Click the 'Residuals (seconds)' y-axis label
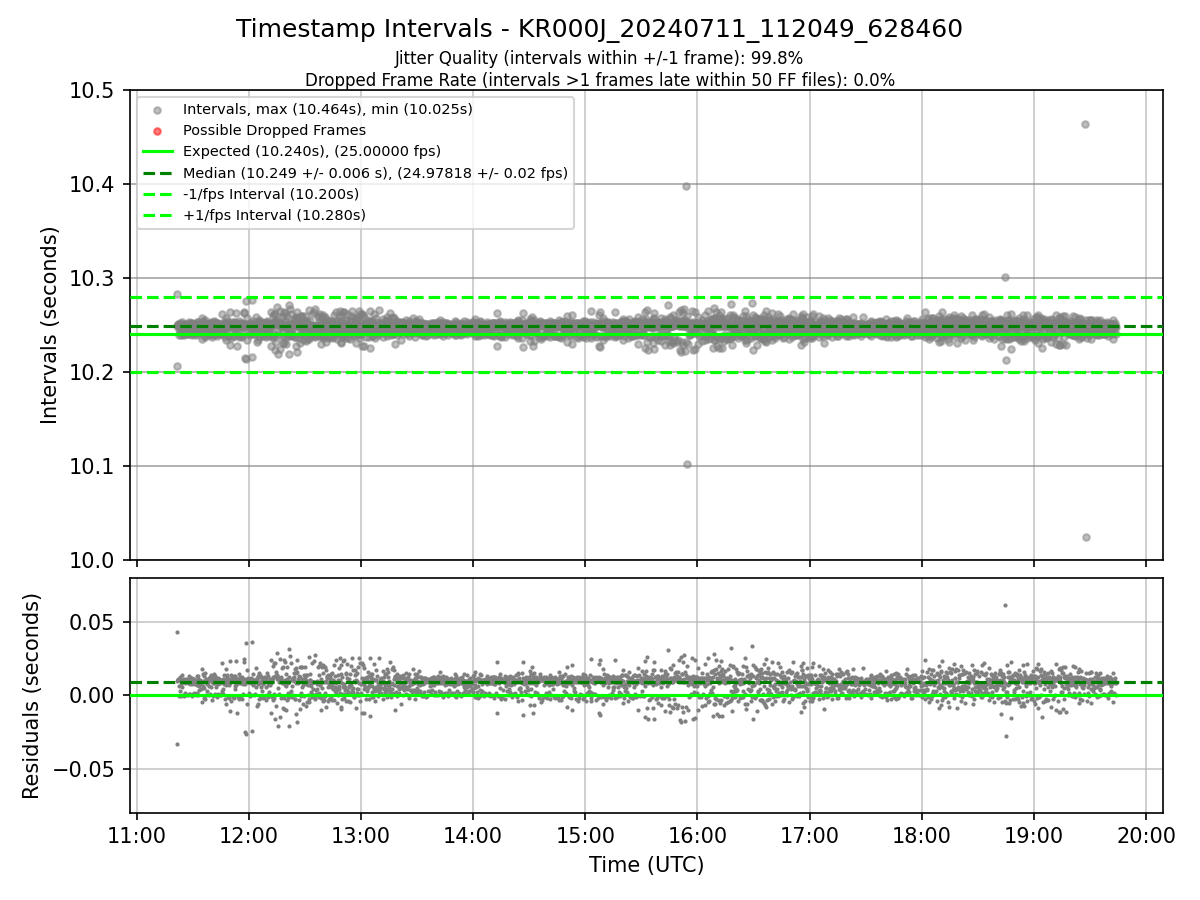This screenshot has width=1200, height=900. coord(32,696)
